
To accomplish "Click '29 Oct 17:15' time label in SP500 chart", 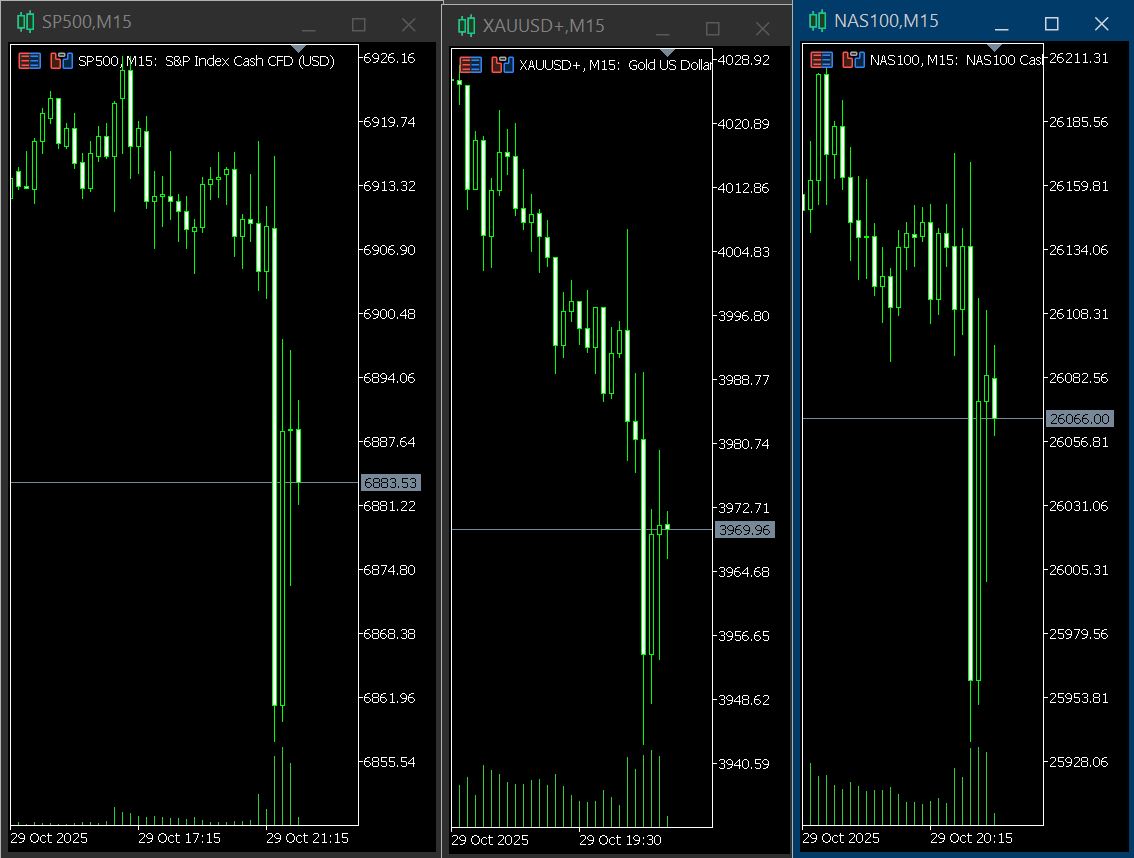I will 179,838.
